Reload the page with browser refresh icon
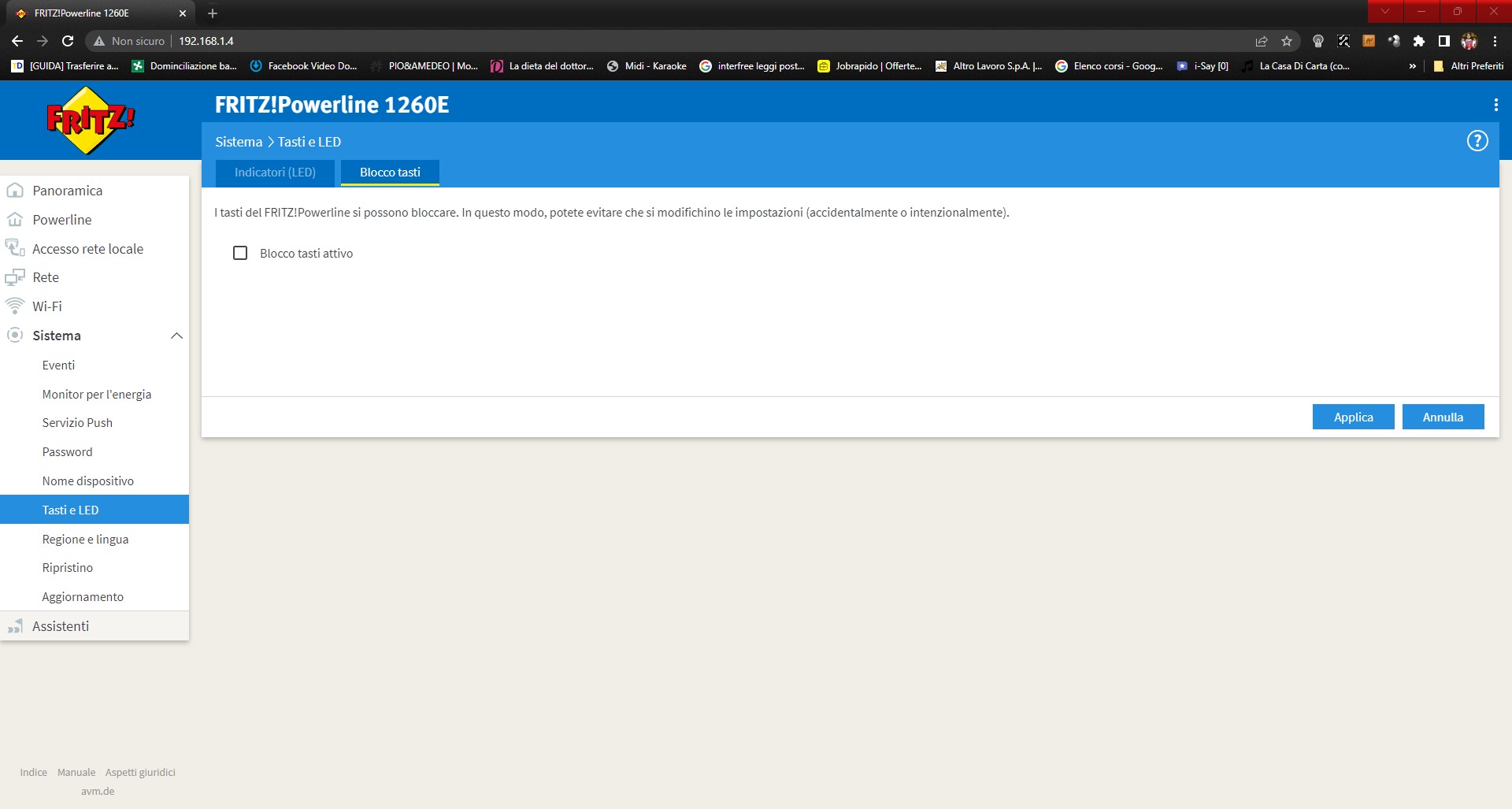1512x809 pixels. 68,41
